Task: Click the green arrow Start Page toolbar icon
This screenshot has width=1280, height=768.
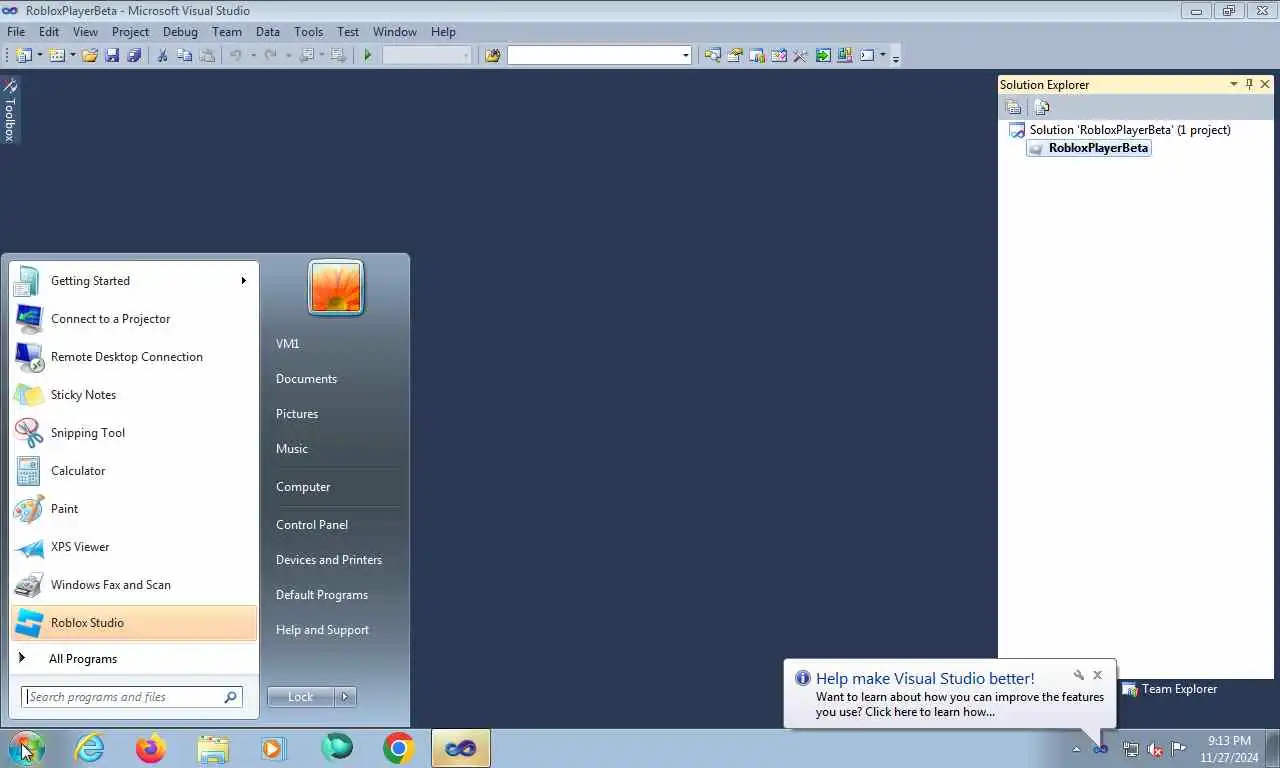Action: click(x=822, y=56)
